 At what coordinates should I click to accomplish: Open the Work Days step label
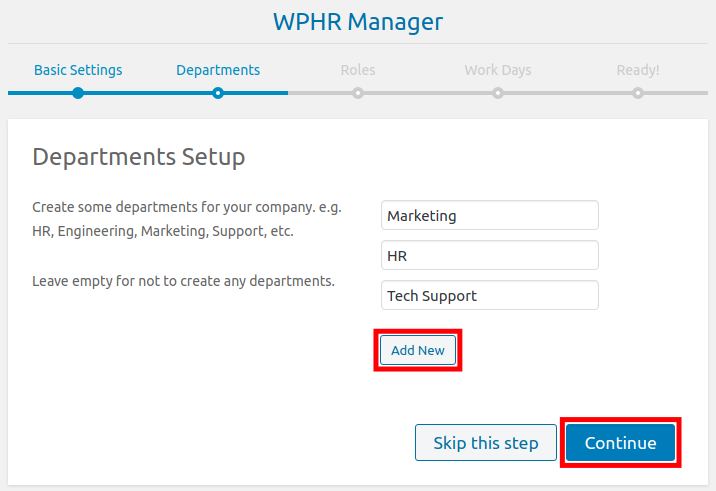tap(498, 70)
